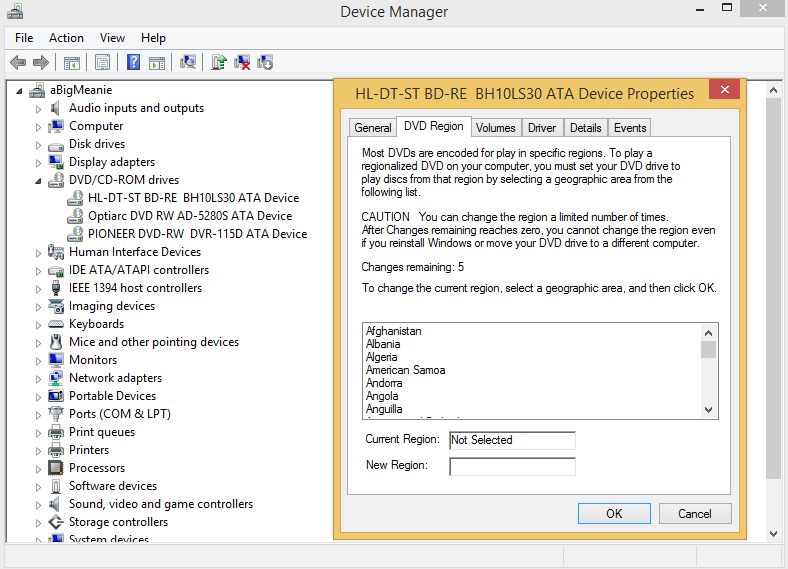This screenshot has height=569, width=788.
Task: Open the Action menu
Action: [x=66, y=38]
